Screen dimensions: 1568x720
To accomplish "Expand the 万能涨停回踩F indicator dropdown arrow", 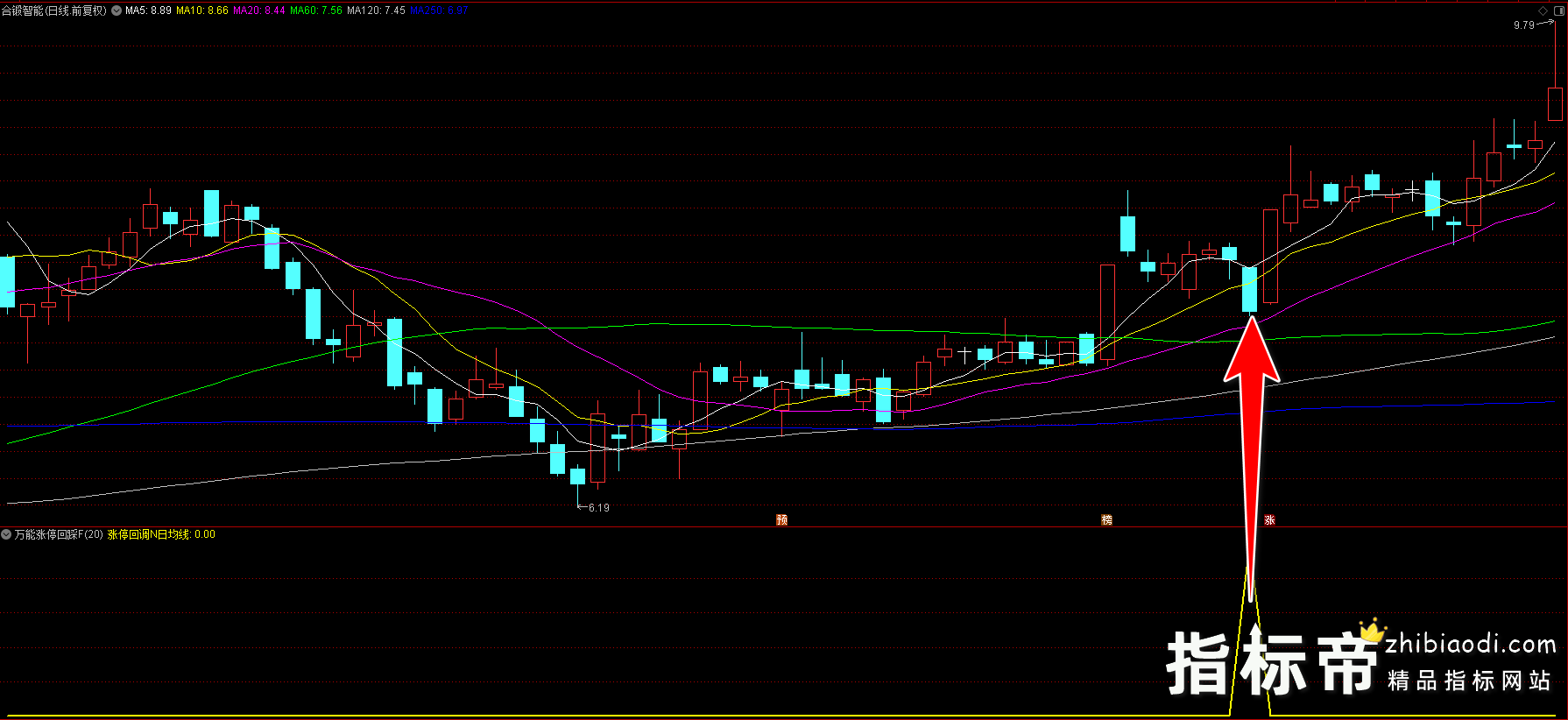I will (7, 534).
